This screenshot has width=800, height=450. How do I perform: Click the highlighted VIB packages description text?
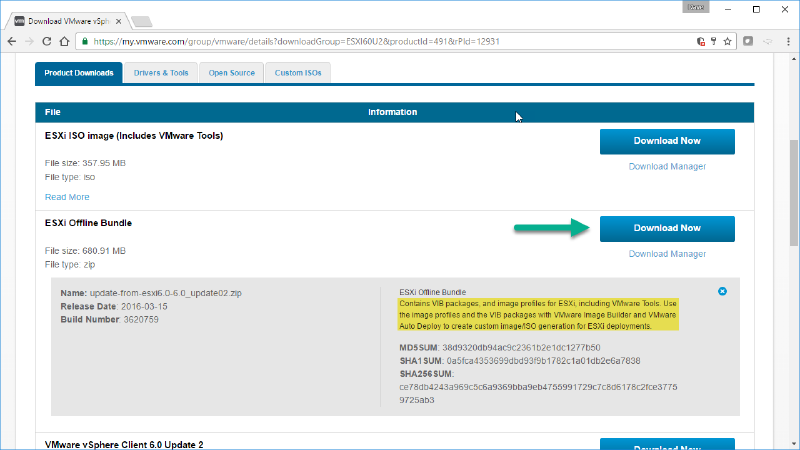click(538, 315)
